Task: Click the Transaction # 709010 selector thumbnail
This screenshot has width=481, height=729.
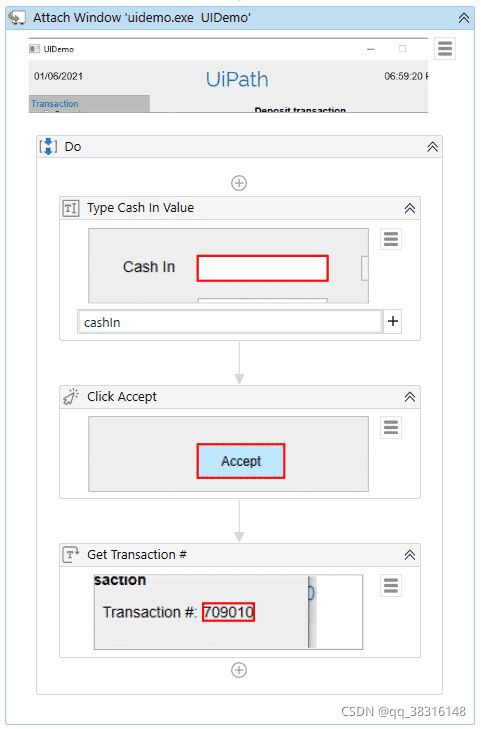Action: coord(228,612)
